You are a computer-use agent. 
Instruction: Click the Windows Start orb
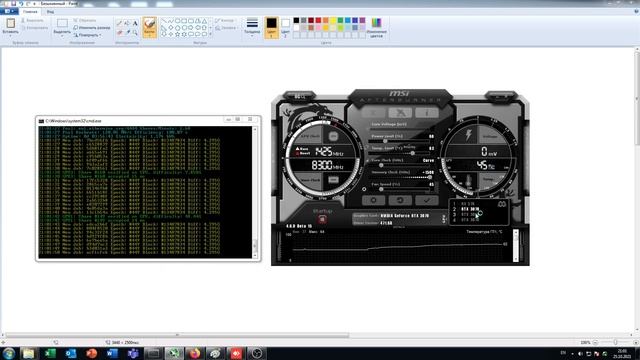pyautogui.click(x=9, y=353)
